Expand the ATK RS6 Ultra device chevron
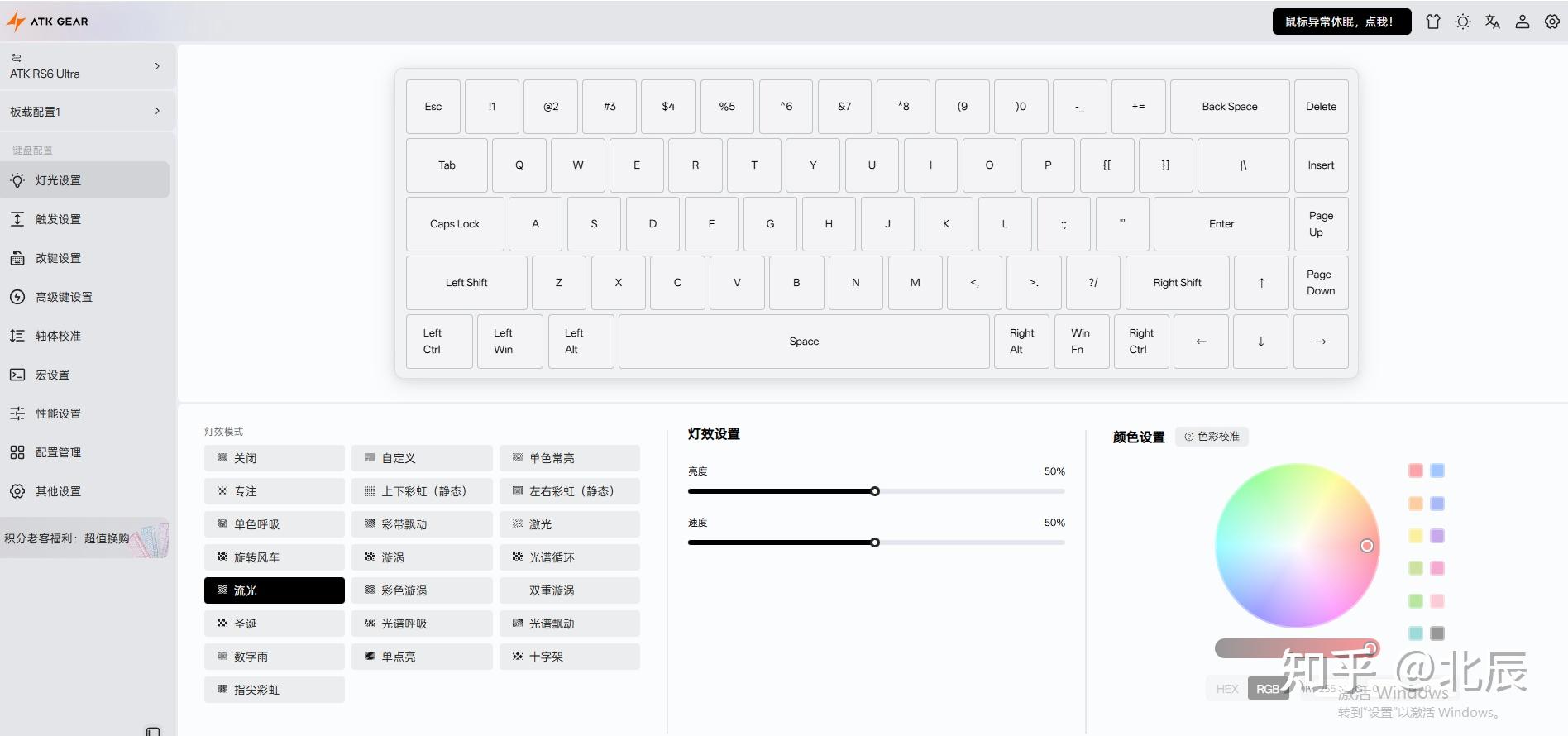Image resolution: width=1568 pixels, height=736 pixels. 157,66
